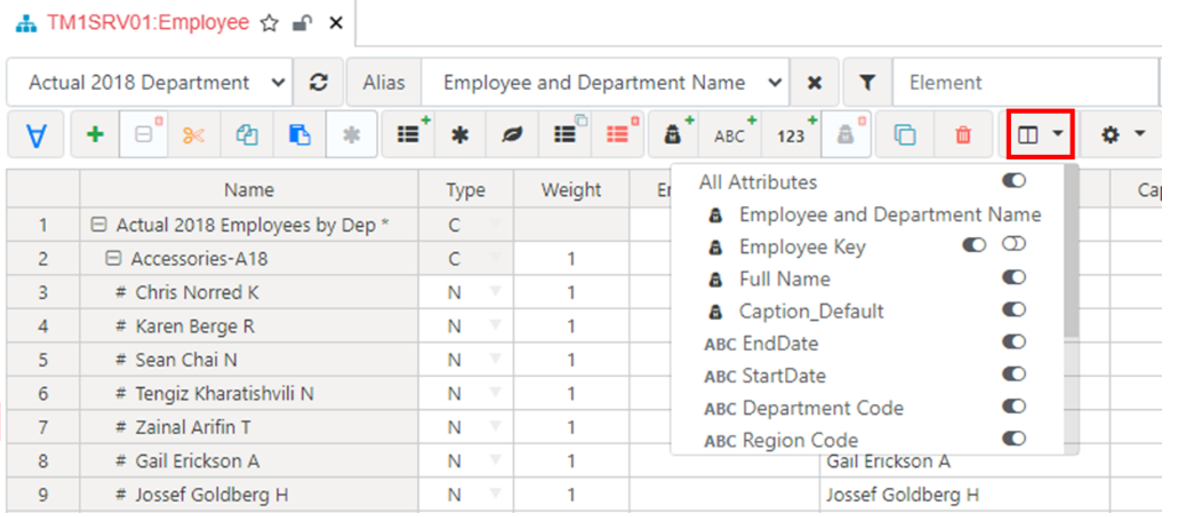Open the column visibility dropdown button
Image resolution: width=1183 pixels, height=517 pixels.
pos(1040,134)
